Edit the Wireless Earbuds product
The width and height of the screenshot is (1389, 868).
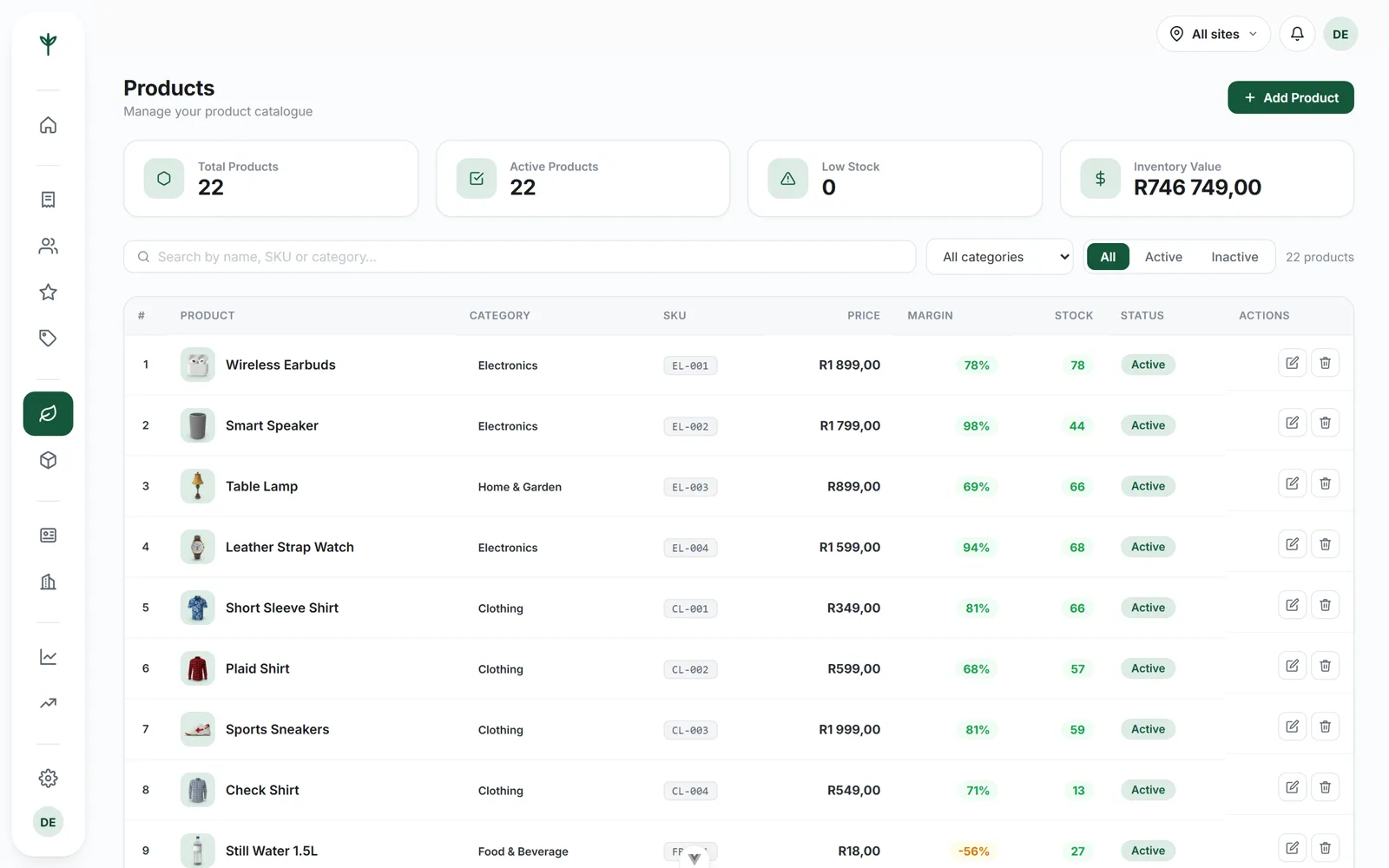tap(1292, 363)
